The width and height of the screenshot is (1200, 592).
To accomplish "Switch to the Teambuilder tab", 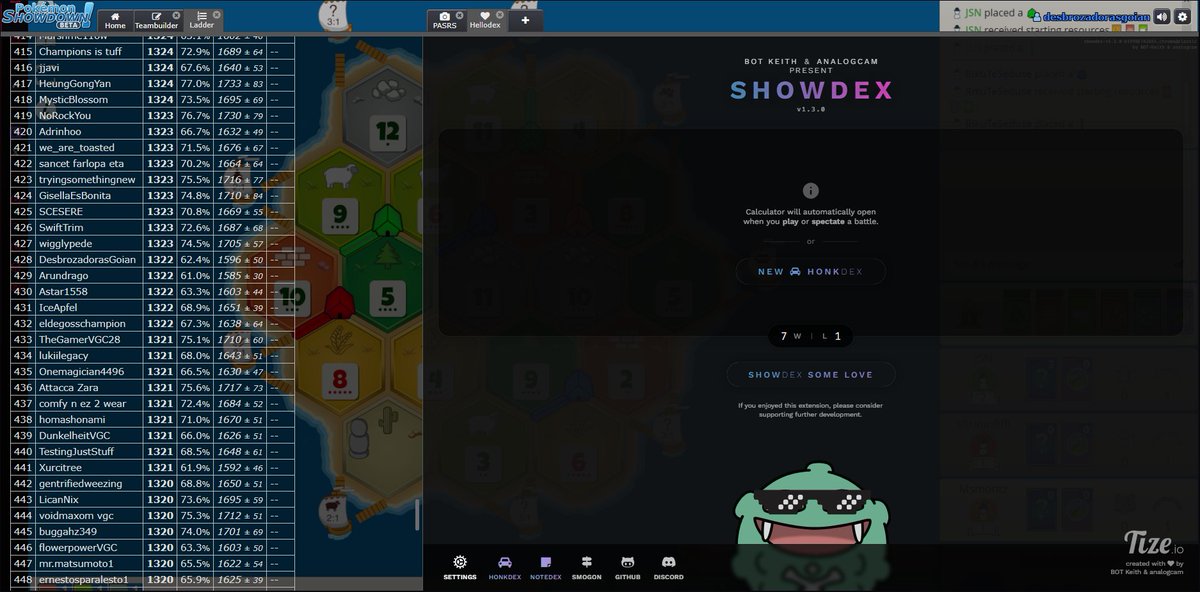I will click(156, 20).
